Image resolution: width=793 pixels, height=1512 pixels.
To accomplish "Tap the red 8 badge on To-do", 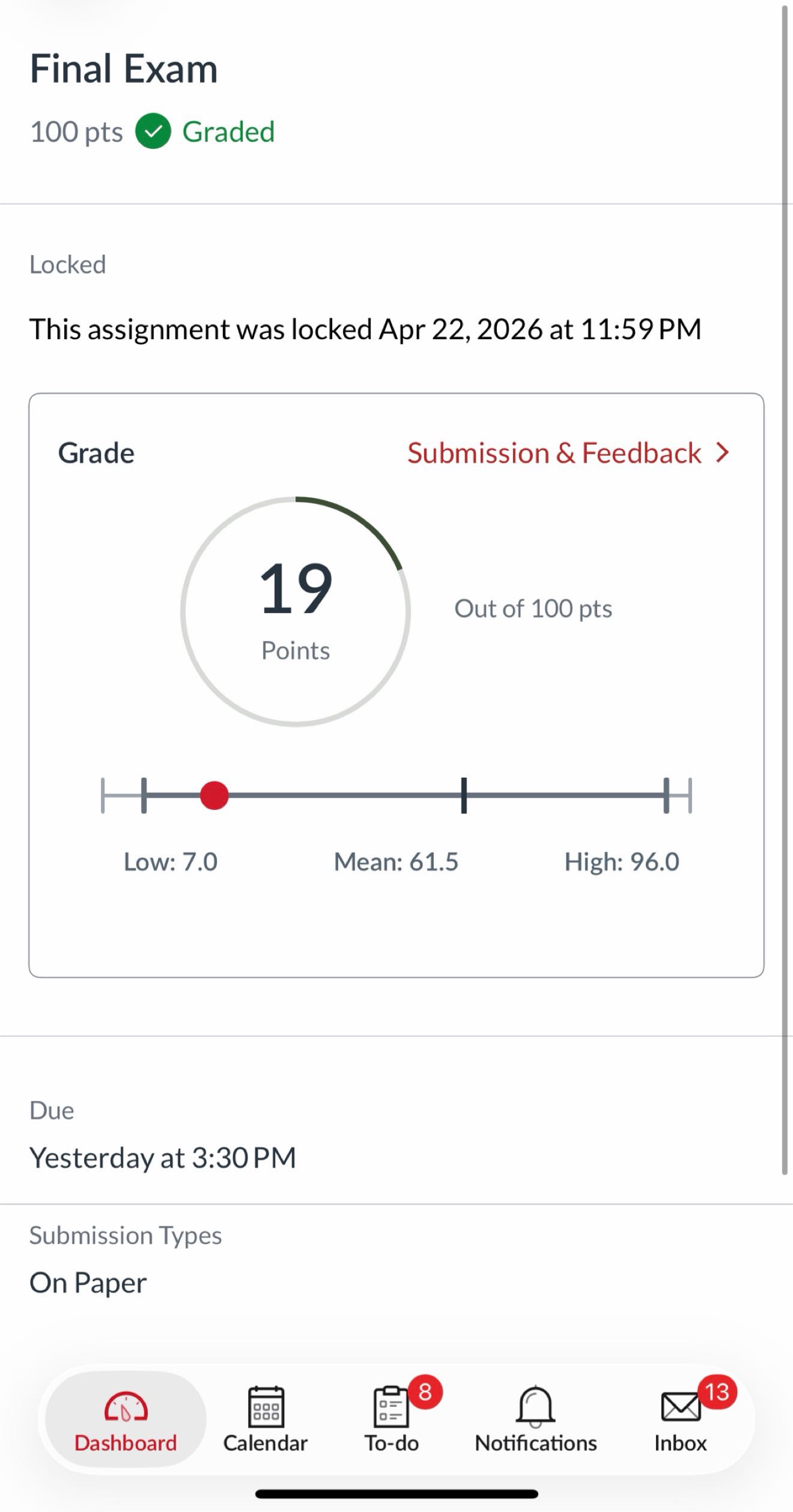I will tap(425, 1392).
